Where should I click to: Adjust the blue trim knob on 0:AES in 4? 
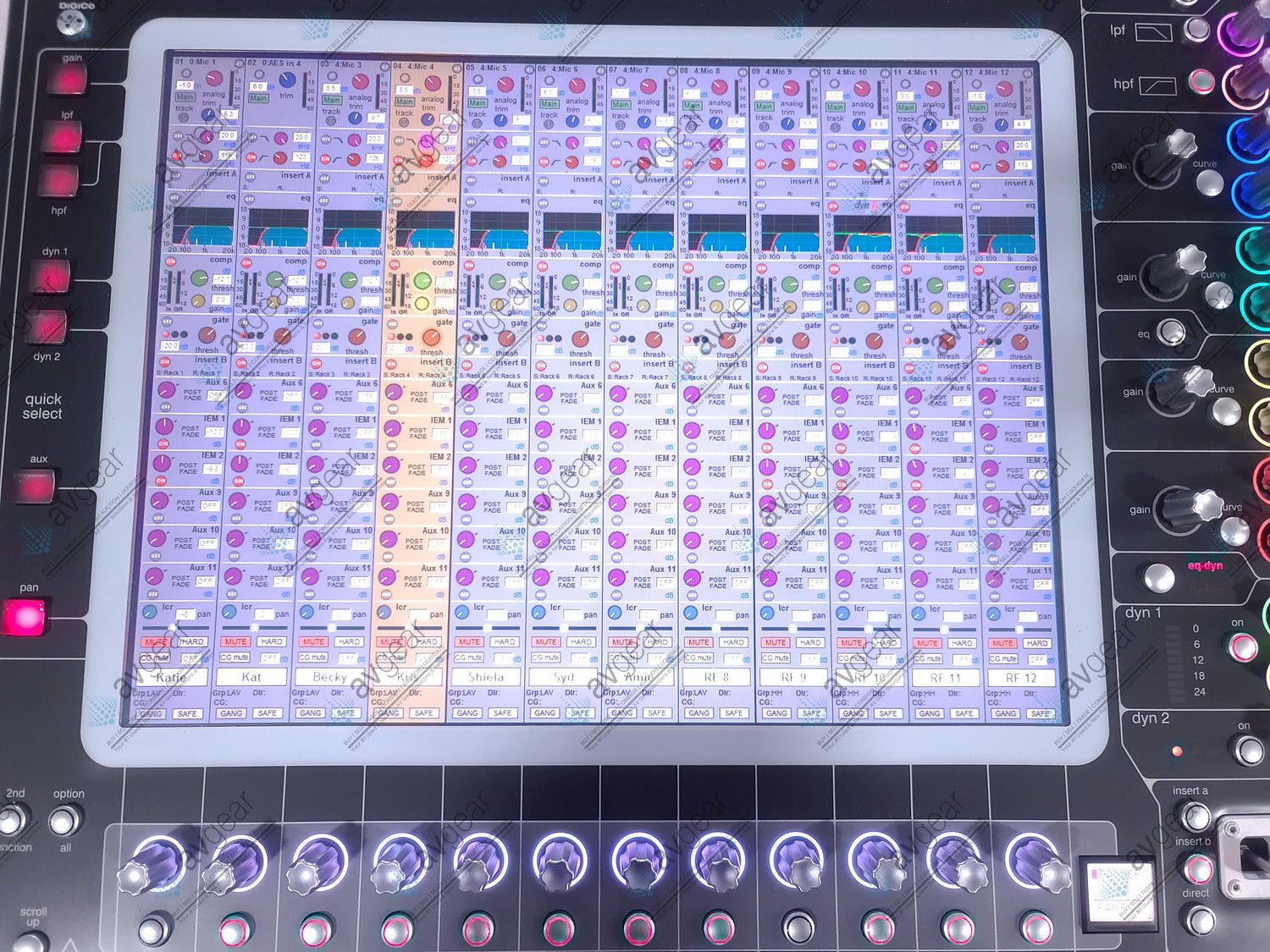click(287, 81)
